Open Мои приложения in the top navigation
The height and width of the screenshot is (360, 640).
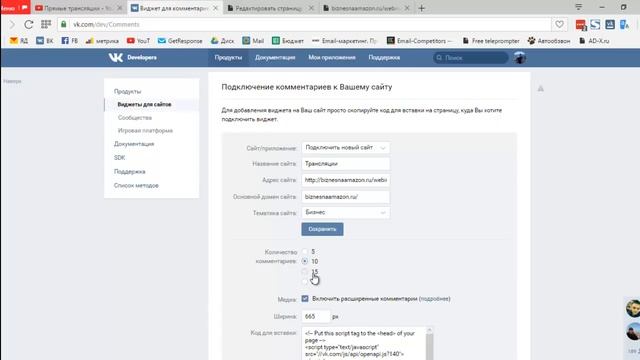pos(332,58)
